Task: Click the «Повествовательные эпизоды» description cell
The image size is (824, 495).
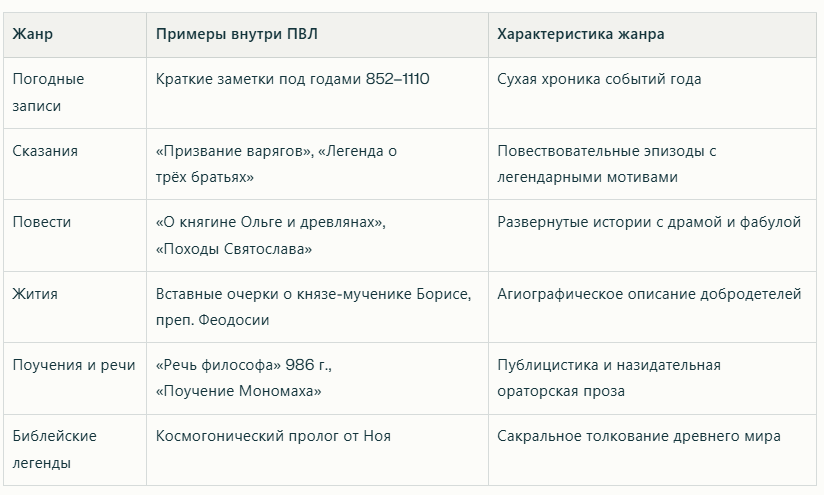Action: (606, 163)
